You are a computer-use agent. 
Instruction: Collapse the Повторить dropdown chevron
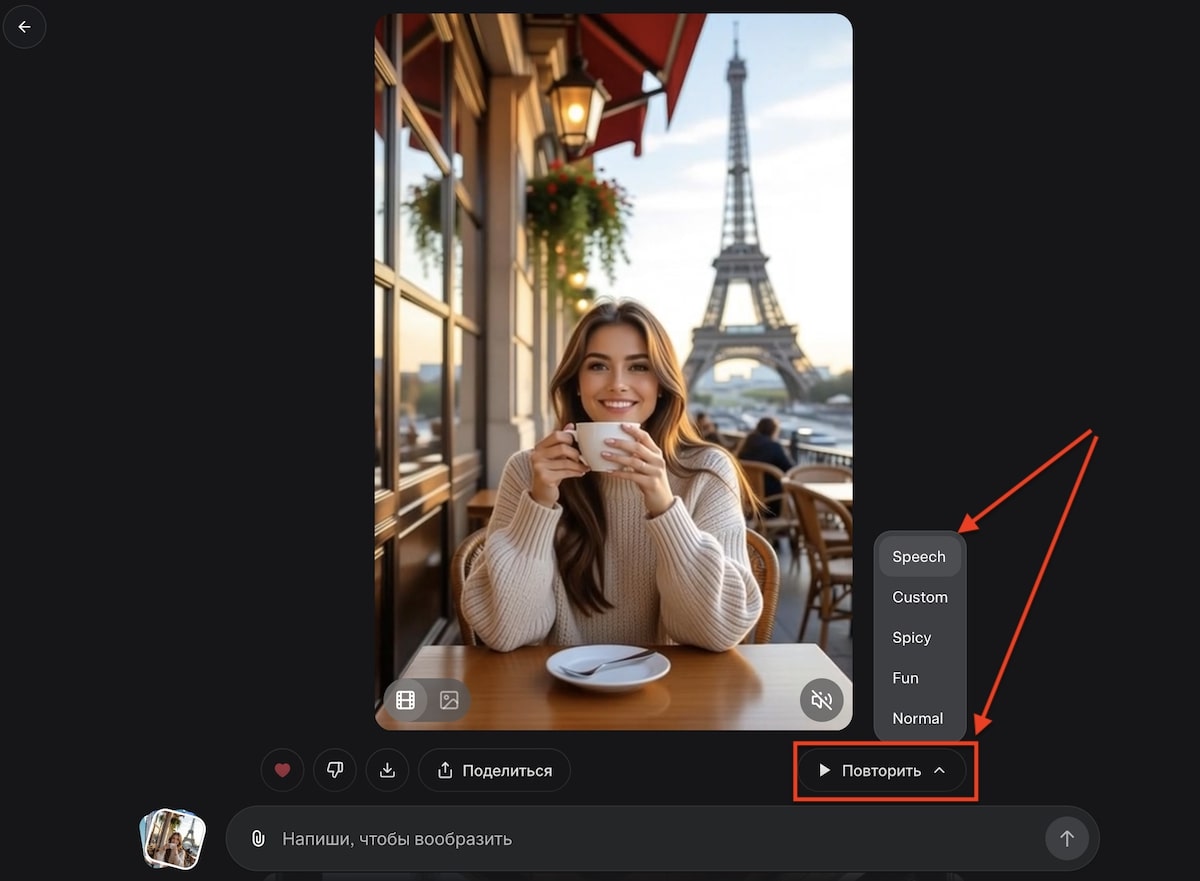939,770
